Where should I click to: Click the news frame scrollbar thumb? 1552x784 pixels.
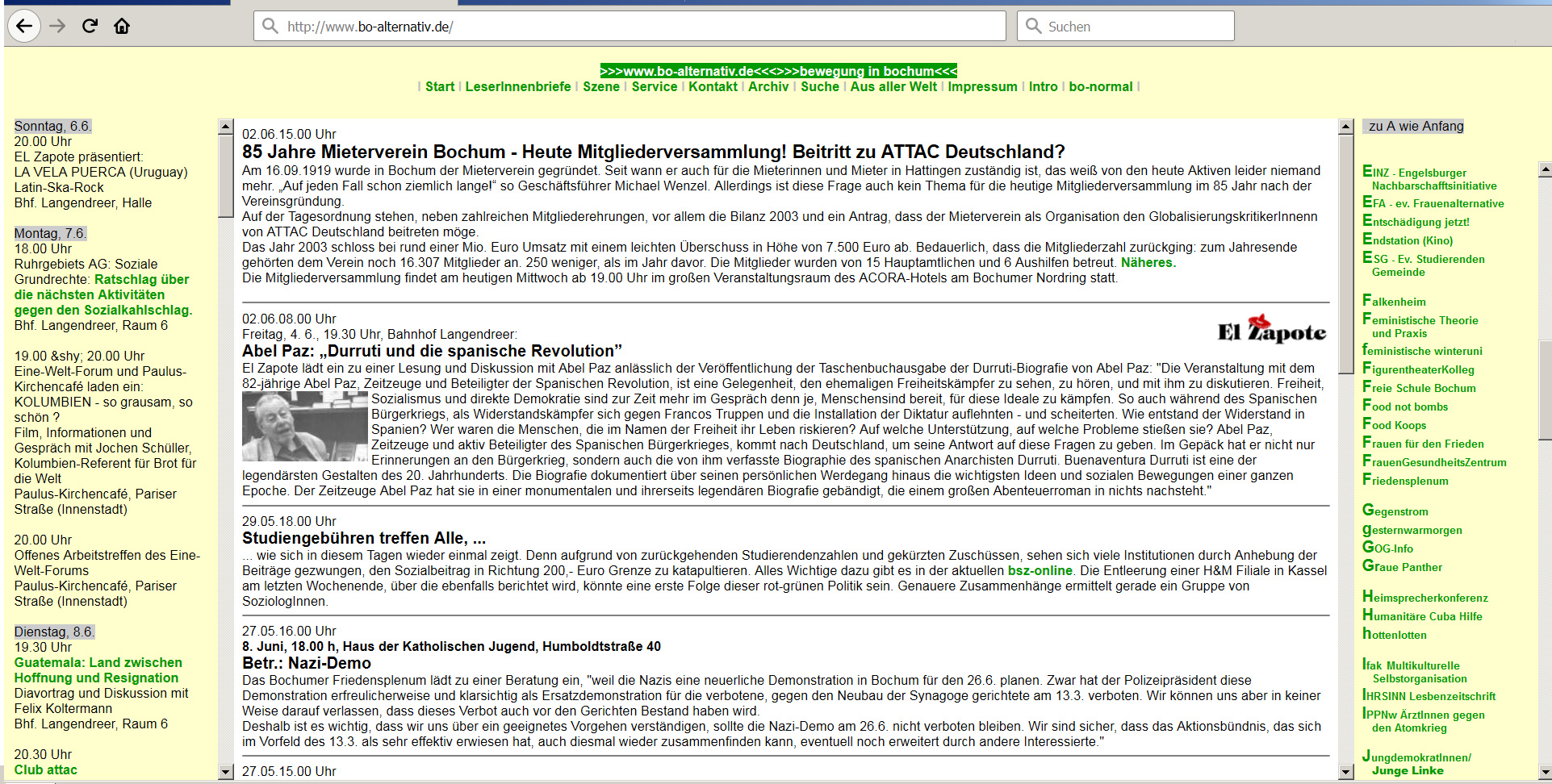(1345, 254)
